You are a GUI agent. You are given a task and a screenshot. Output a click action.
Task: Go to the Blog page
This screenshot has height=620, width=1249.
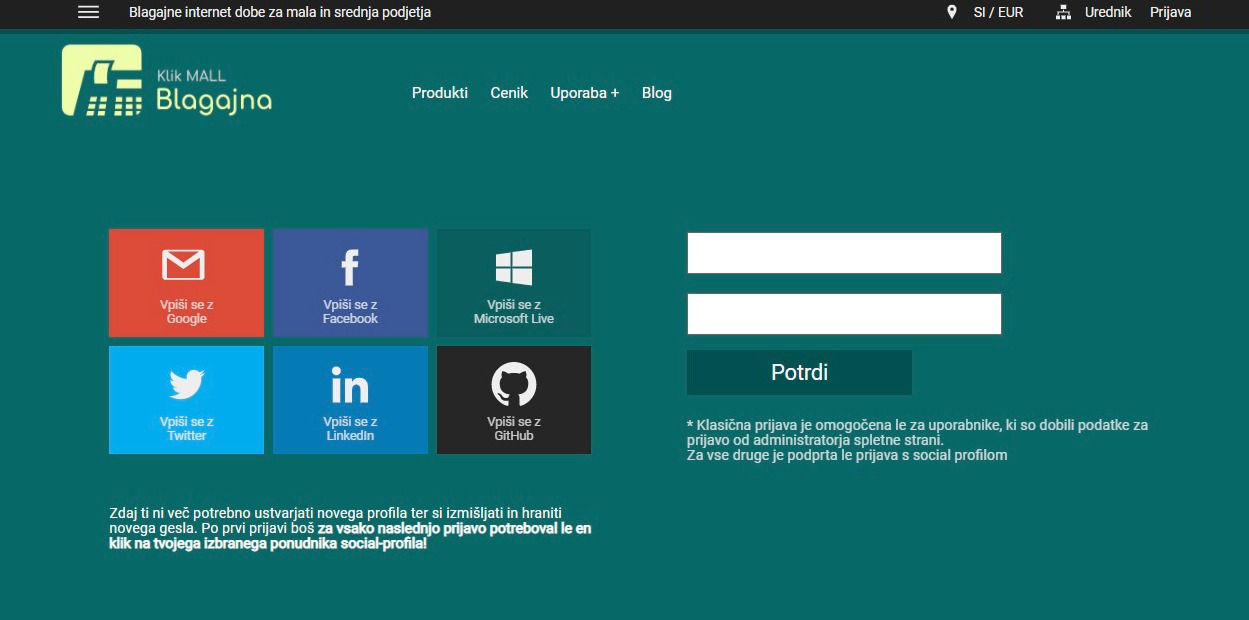pos(657,93)
